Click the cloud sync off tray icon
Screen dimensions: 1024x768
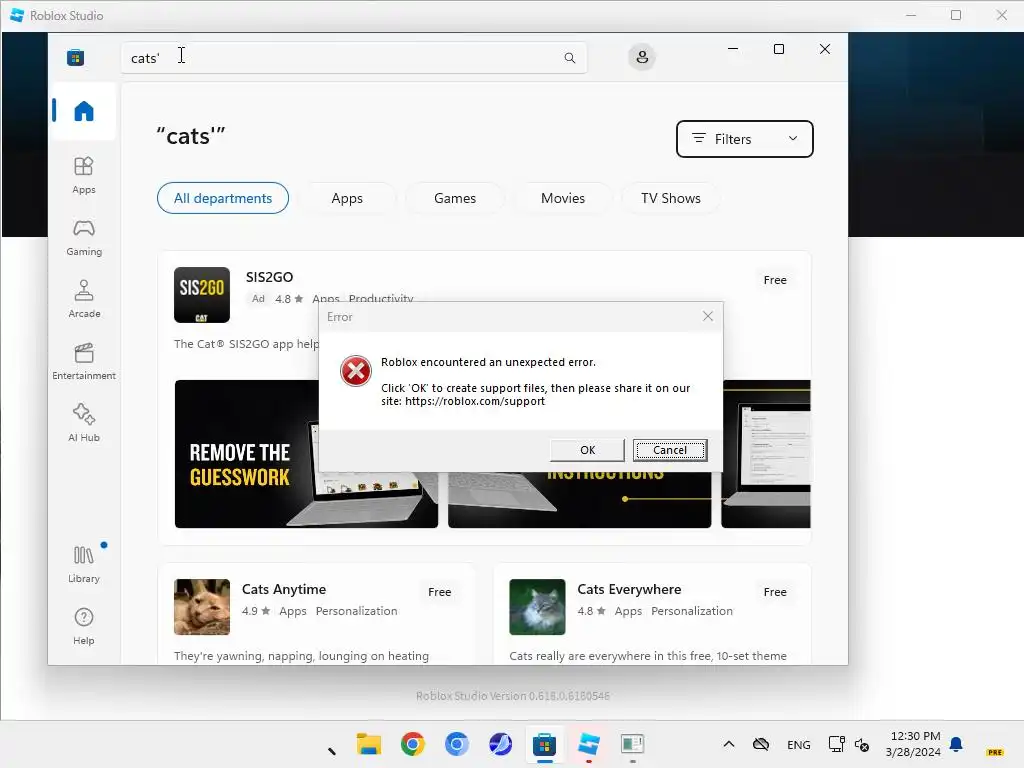(761, 744)
